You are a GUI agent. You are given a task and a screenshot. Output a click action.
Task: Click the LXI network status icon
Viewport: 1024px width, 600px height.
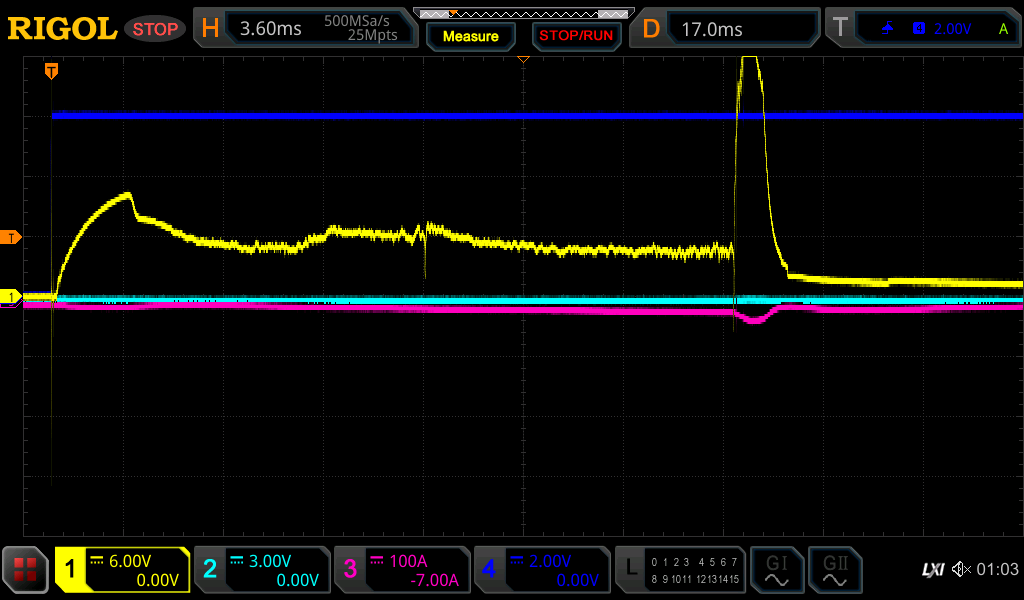[x=932, y=570]
